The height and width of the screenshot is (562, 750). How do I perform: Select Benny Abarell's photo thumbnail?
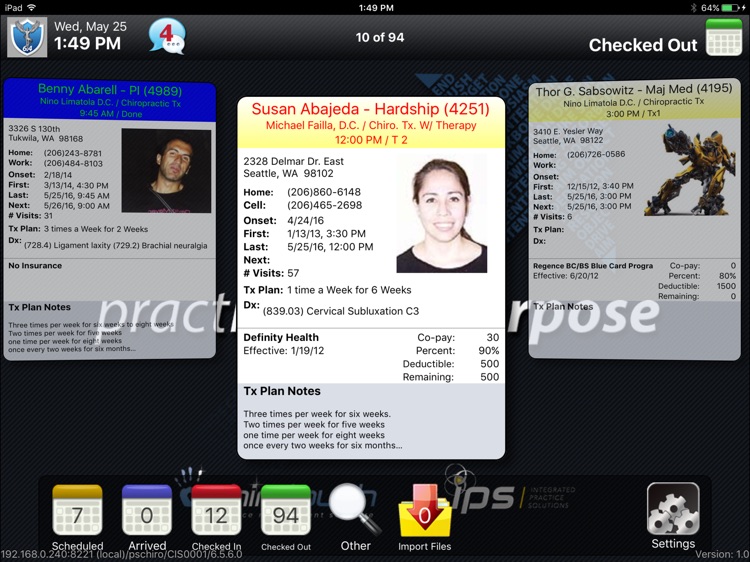tap(166, 170)
